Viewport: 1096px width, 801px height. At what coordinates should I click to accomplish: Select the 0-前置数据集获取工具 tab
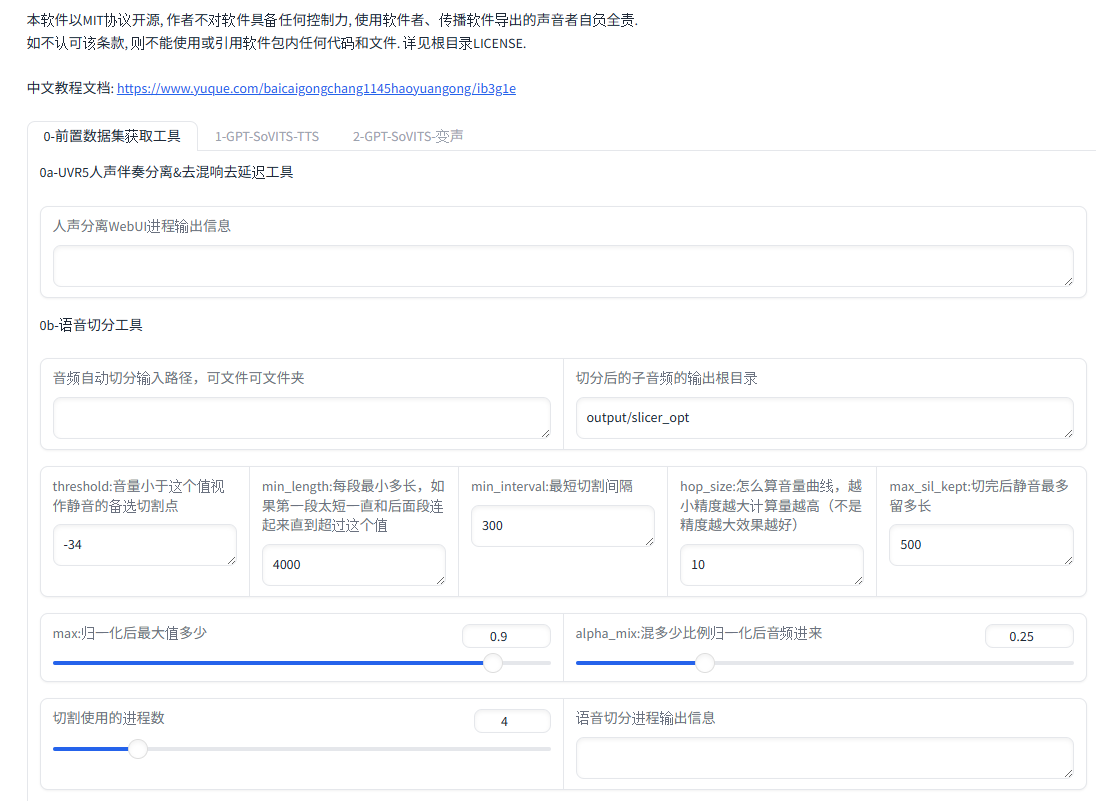[112, 136]
